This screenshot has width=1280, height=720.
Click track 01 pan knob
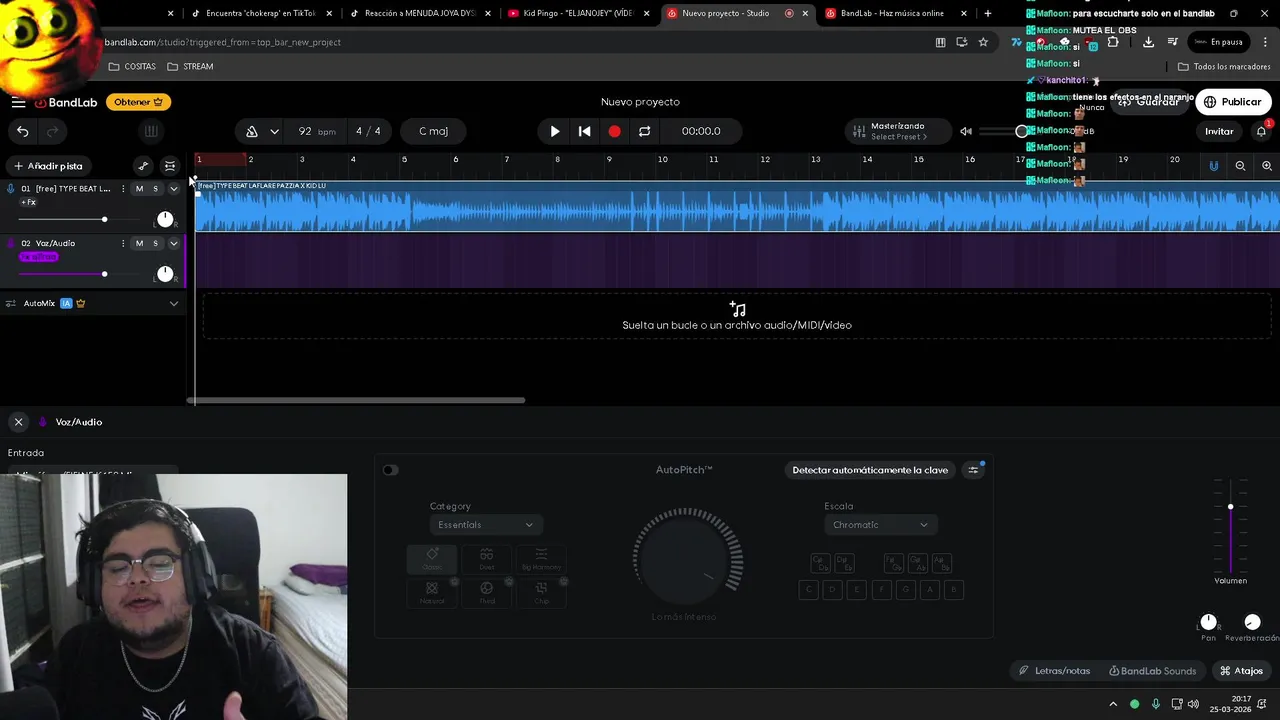pyautogui.click(x=165, y=219)
